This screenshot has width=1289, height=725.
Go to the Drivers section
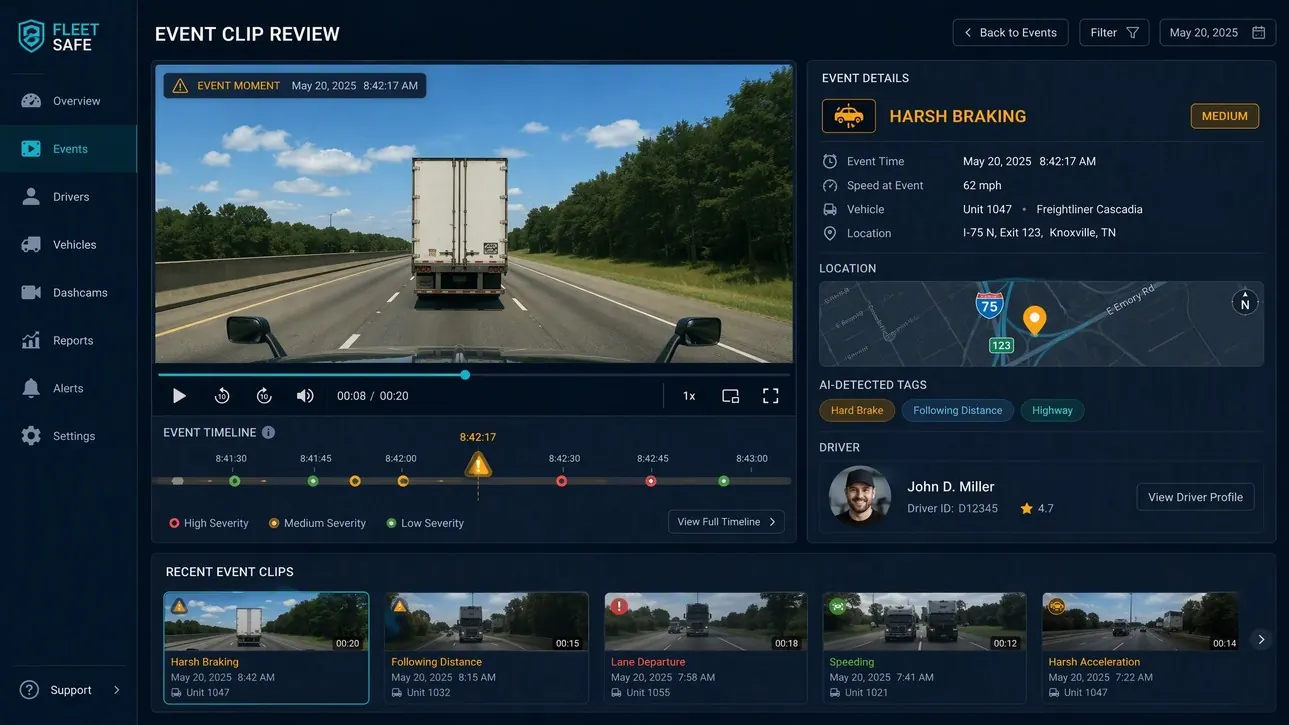click(x=68, y=197)
